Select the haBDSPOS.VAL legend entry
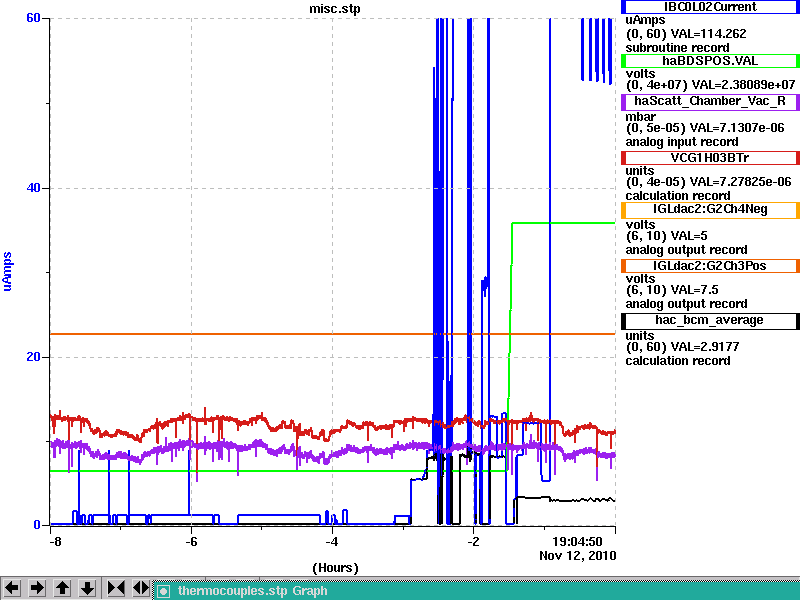The image size is (800, 600). pos(710,61)
